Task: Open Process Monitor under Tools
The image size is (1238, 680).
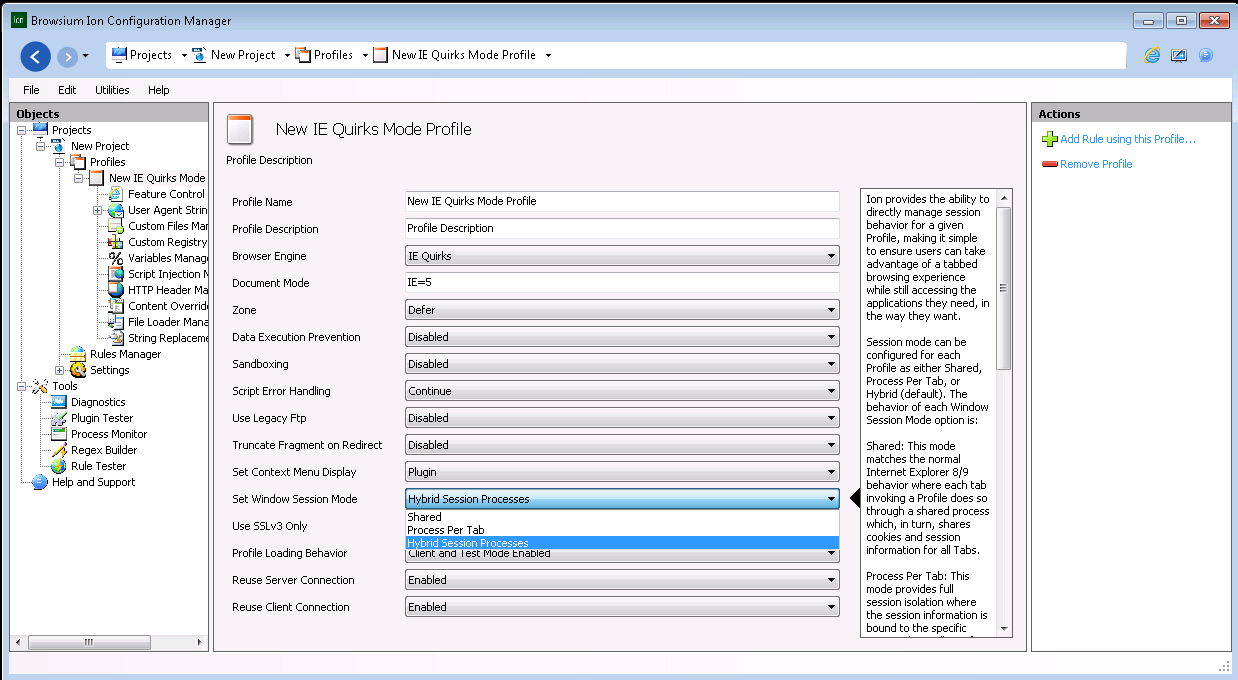Action: click(109, 434)
